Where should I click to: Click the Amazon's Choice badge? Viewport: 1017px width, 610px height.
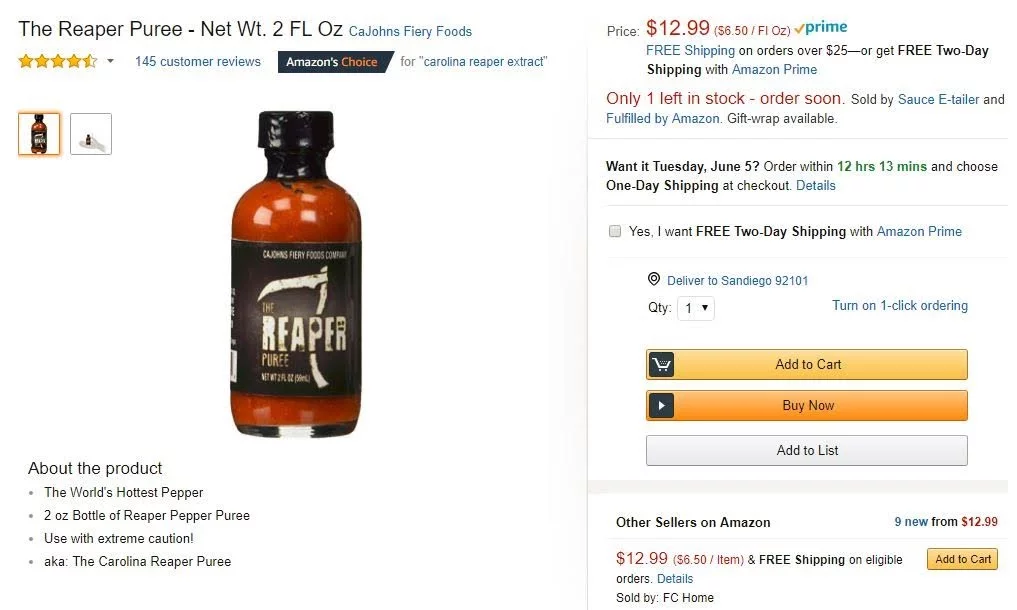pos(334,62)
